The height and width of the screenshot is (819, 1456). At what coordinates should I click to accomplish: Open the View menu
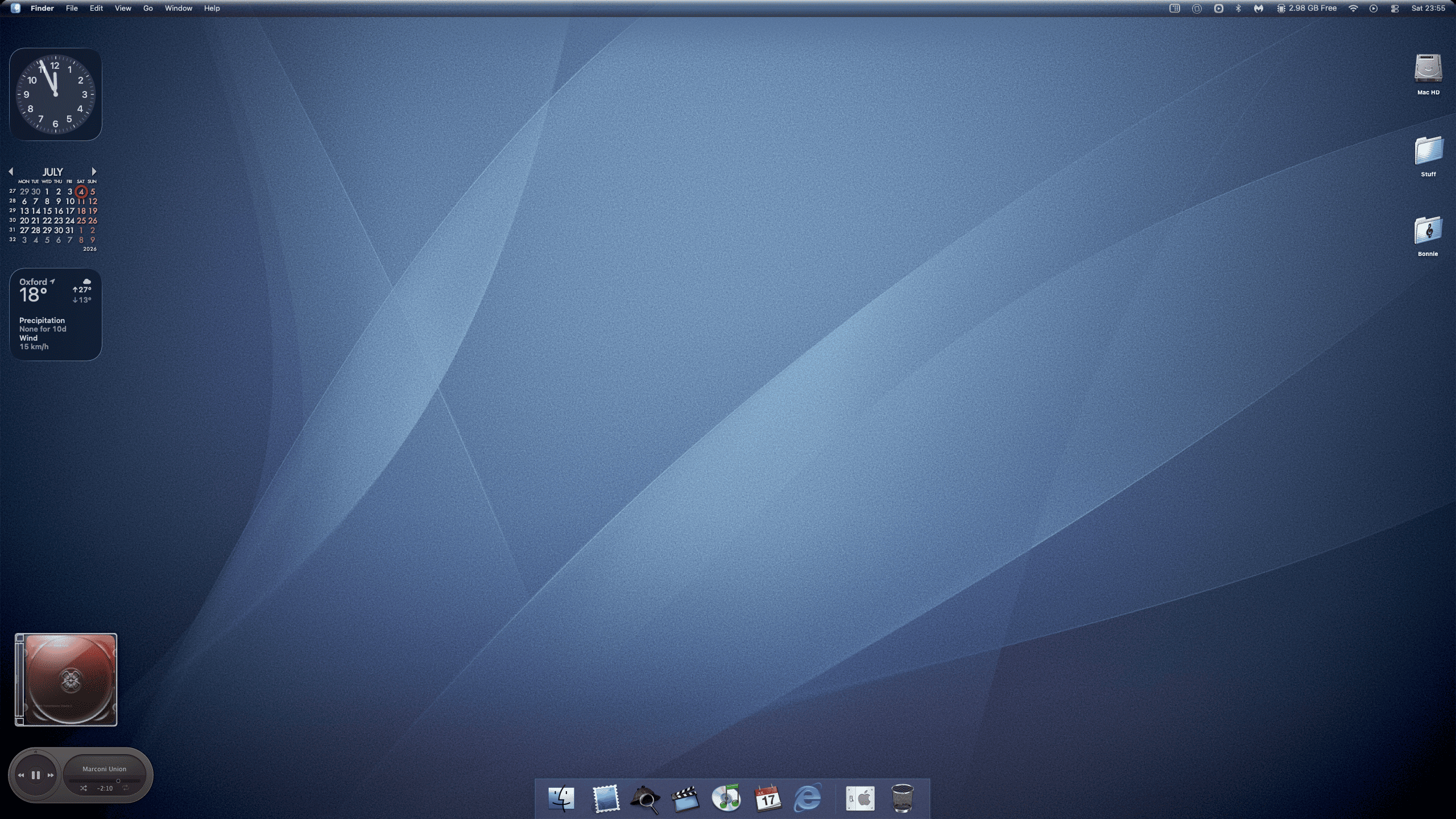(123, 9)
